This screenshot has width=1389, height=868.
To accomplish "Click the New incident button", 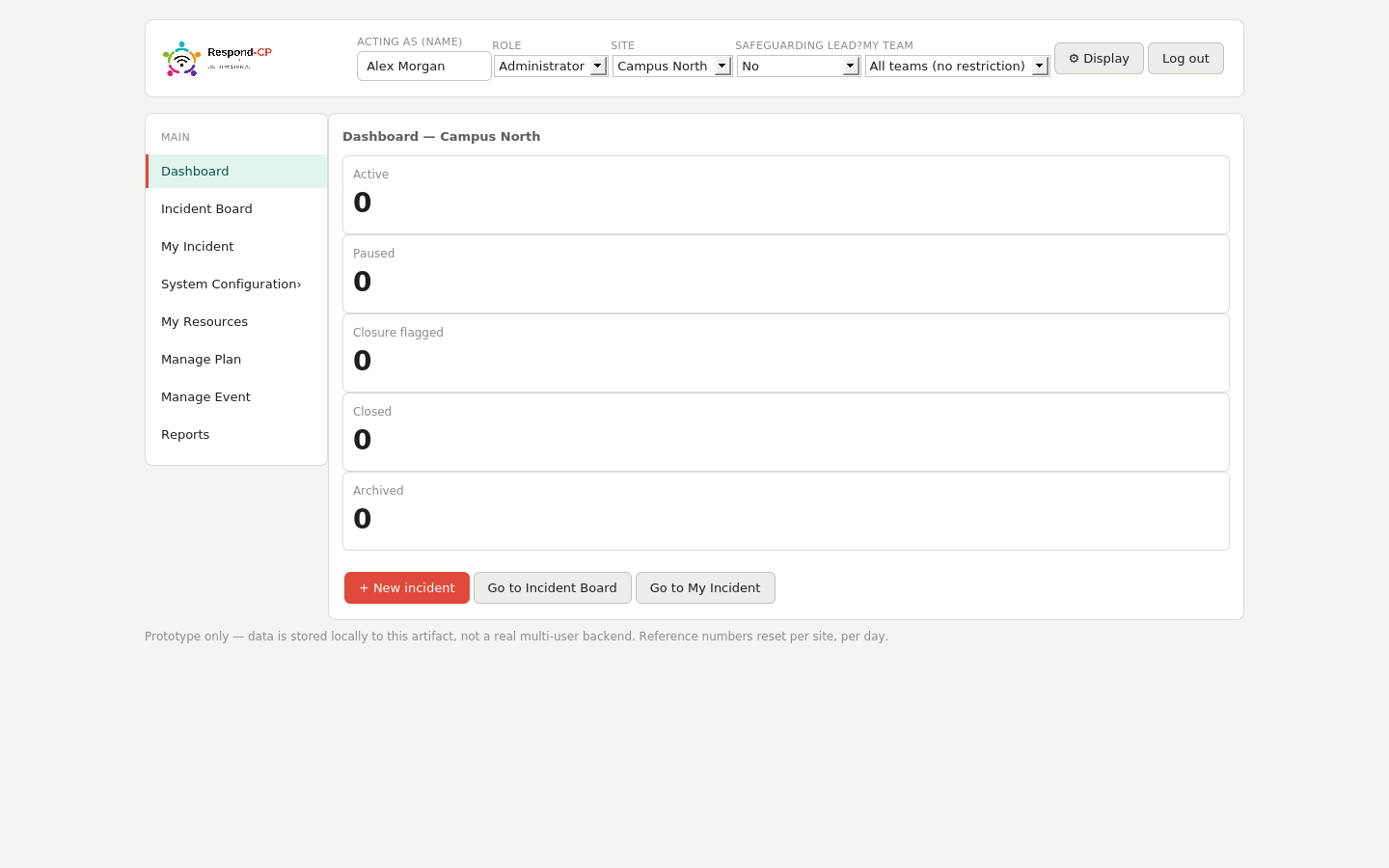I will [407, 587].
